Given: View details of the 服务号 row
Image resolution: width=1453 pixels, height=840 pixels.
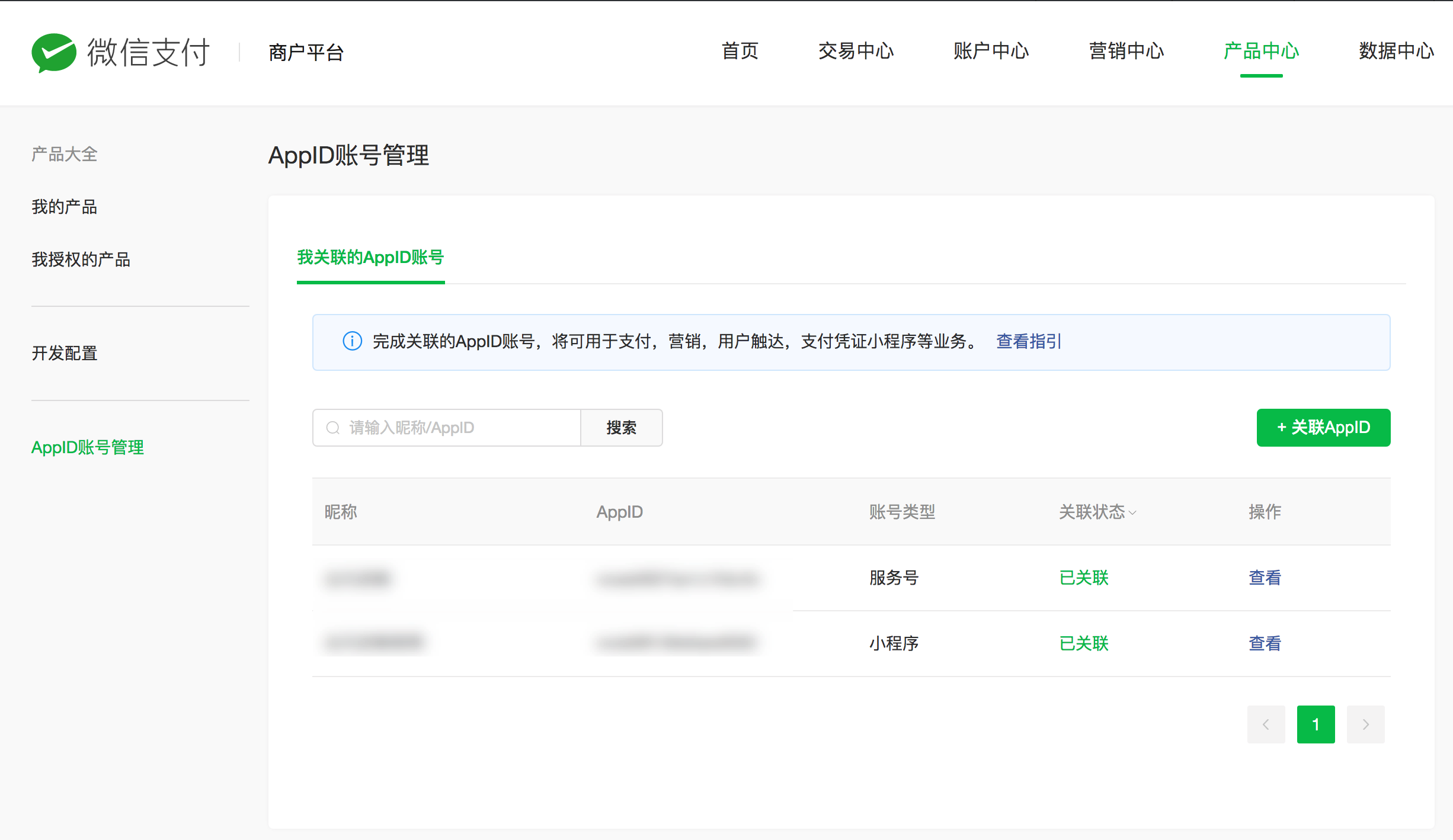Looking at the screenshot, I should tap(1265, 578).
